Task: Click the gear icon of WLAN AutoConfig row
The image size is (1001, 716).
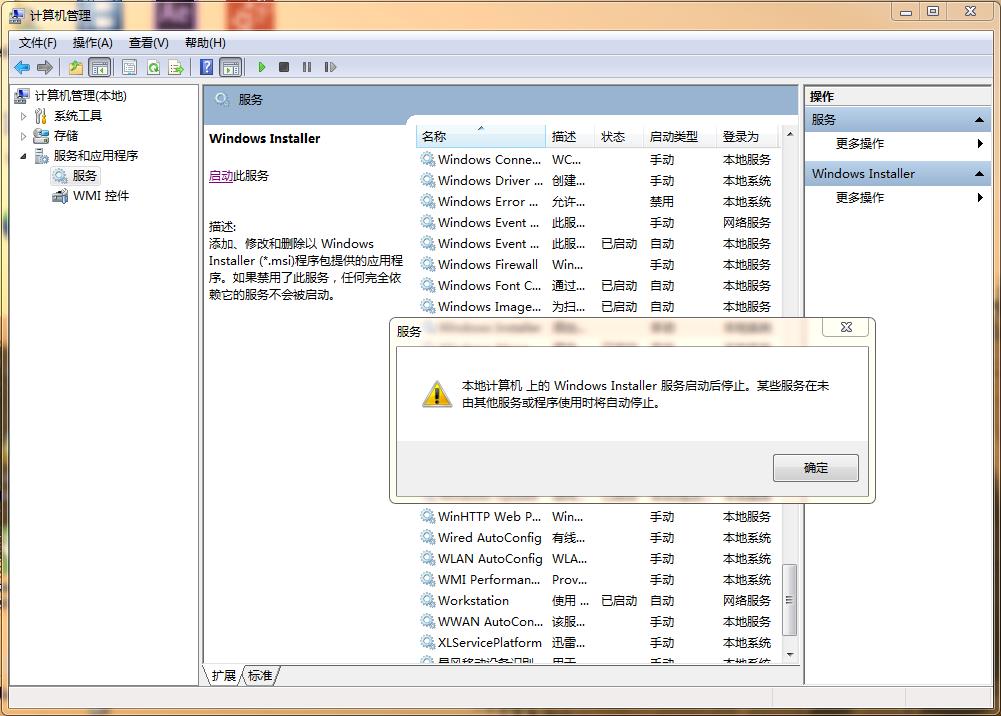Action: [427, 558]
